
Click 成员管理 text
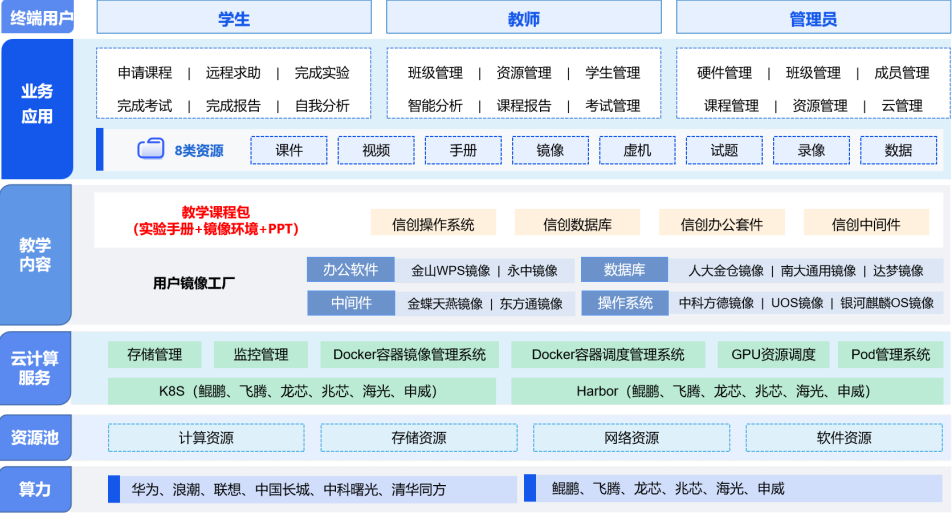click(902, 73)
